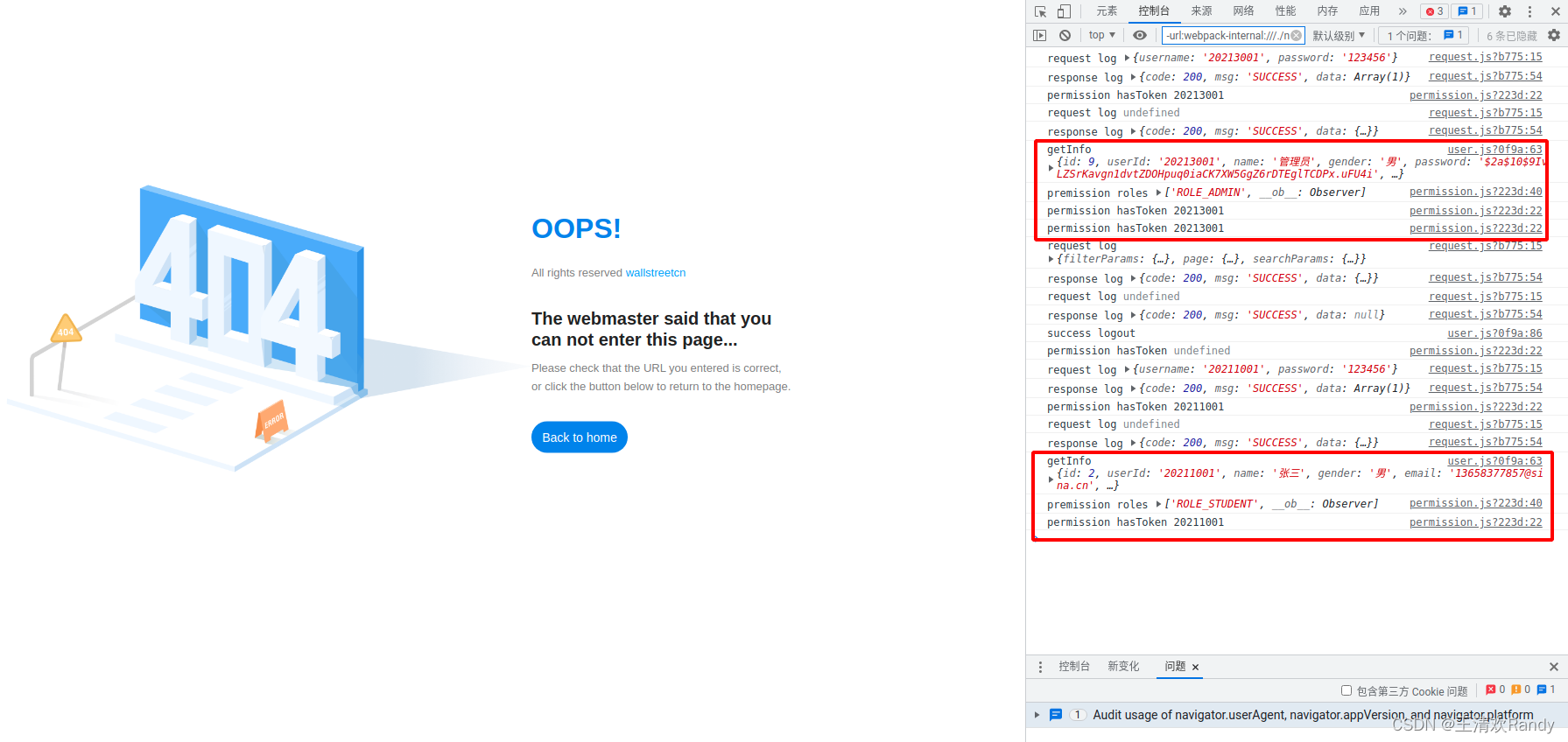1568x742 pixels.
Task: Expand the getInfo object with id 2
Action: pos(1051,479)
